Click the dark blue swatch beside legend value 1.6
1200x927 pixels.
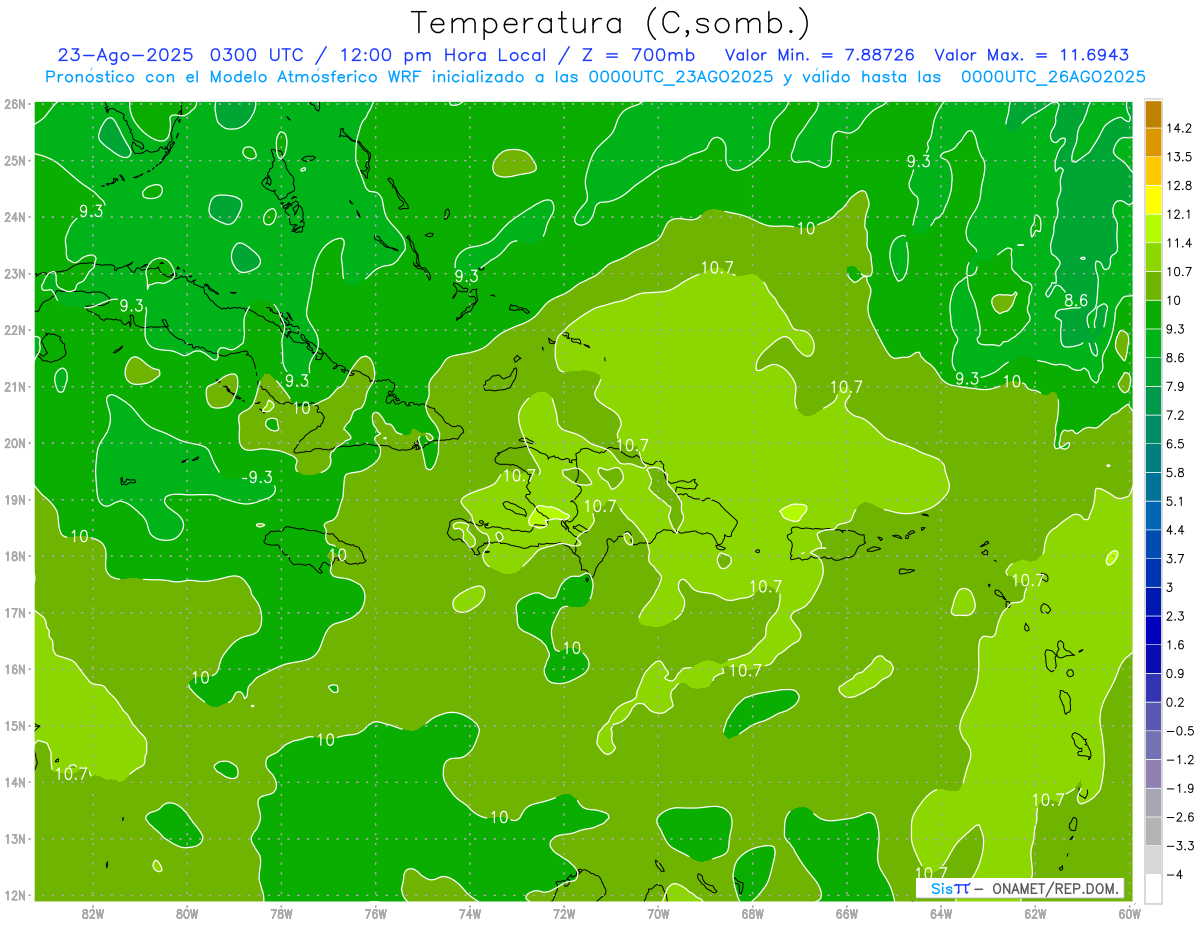[1153, 658]
